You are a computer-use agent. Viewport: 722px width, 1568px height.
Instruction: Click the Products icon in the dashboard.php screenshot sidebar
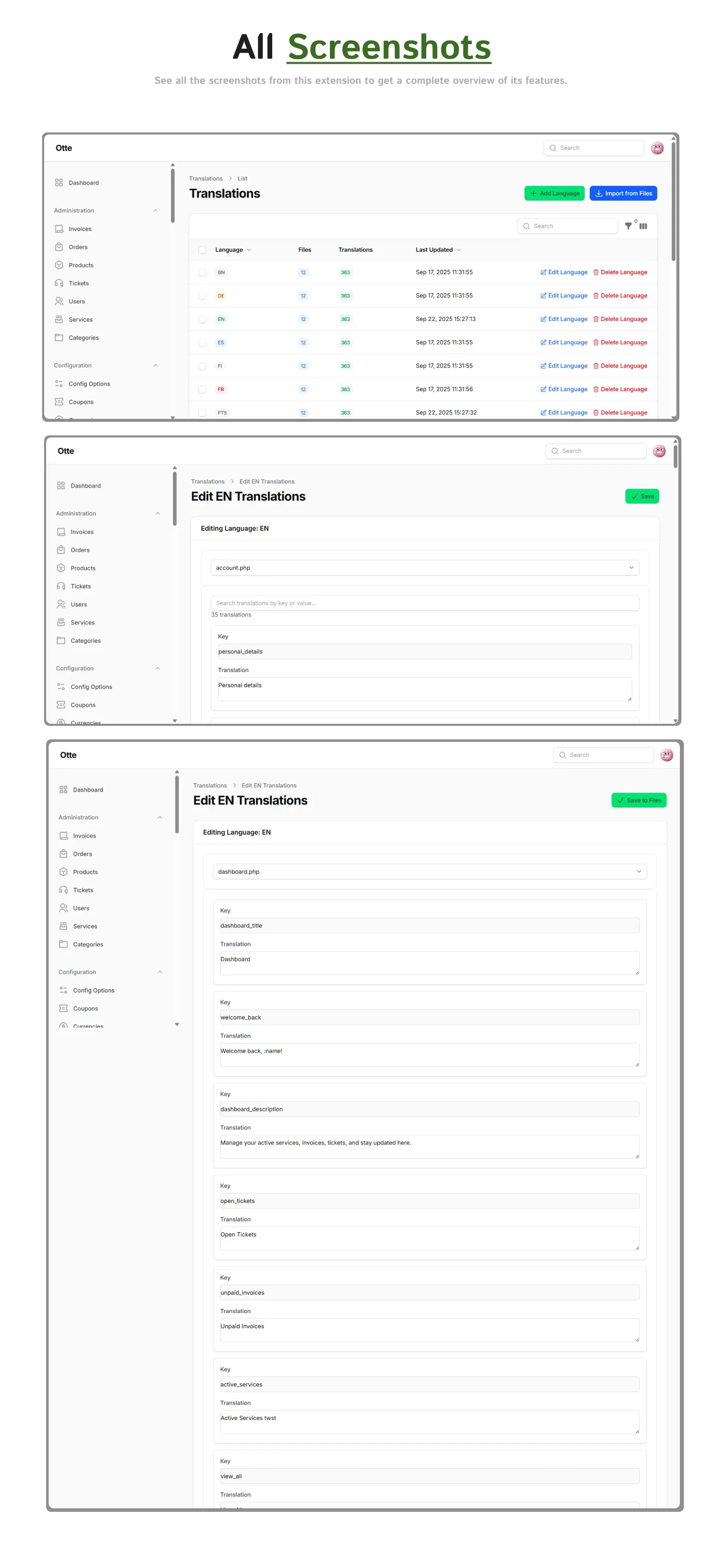(63, 872)
